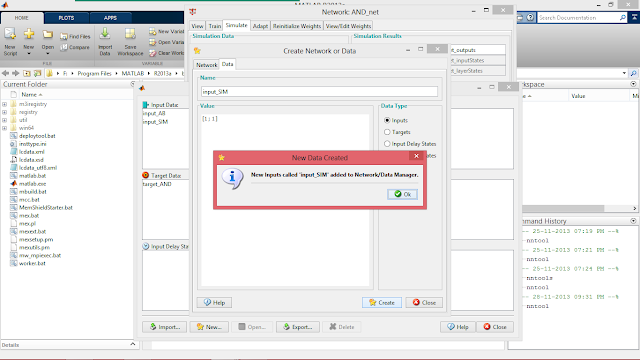Click the help question mark icon
Screen dimensions: 640x360
tap(530, 18)
